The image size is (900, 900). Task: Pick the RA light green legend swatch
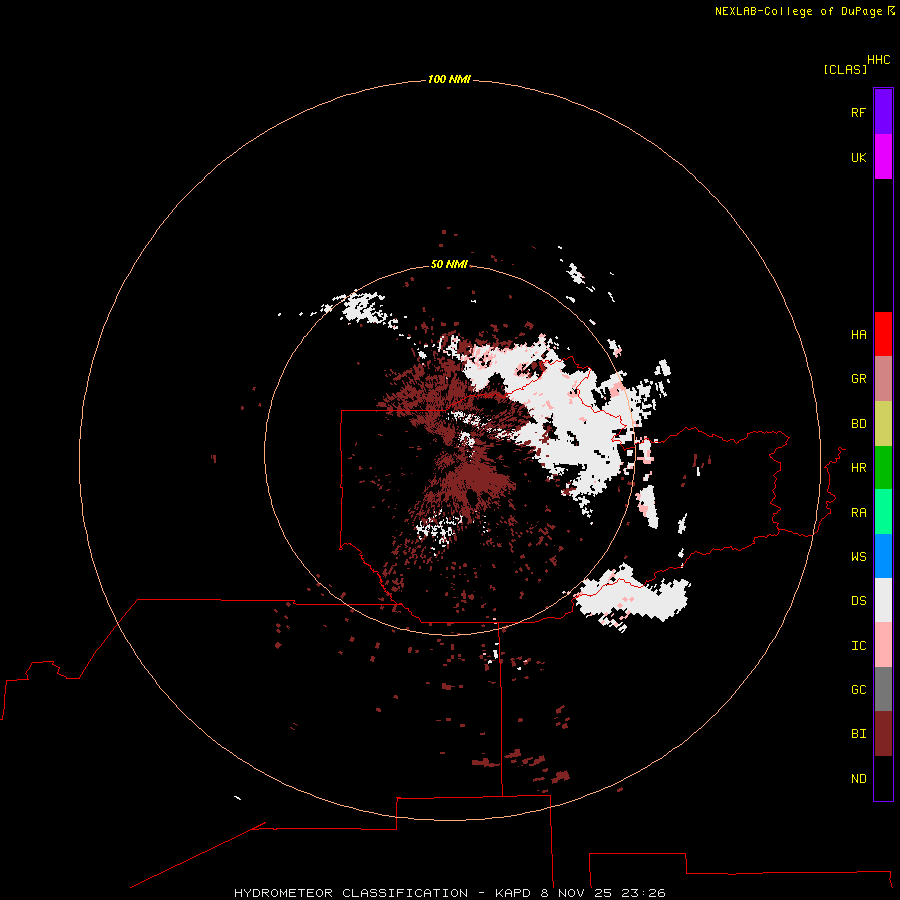coord(883,512)
